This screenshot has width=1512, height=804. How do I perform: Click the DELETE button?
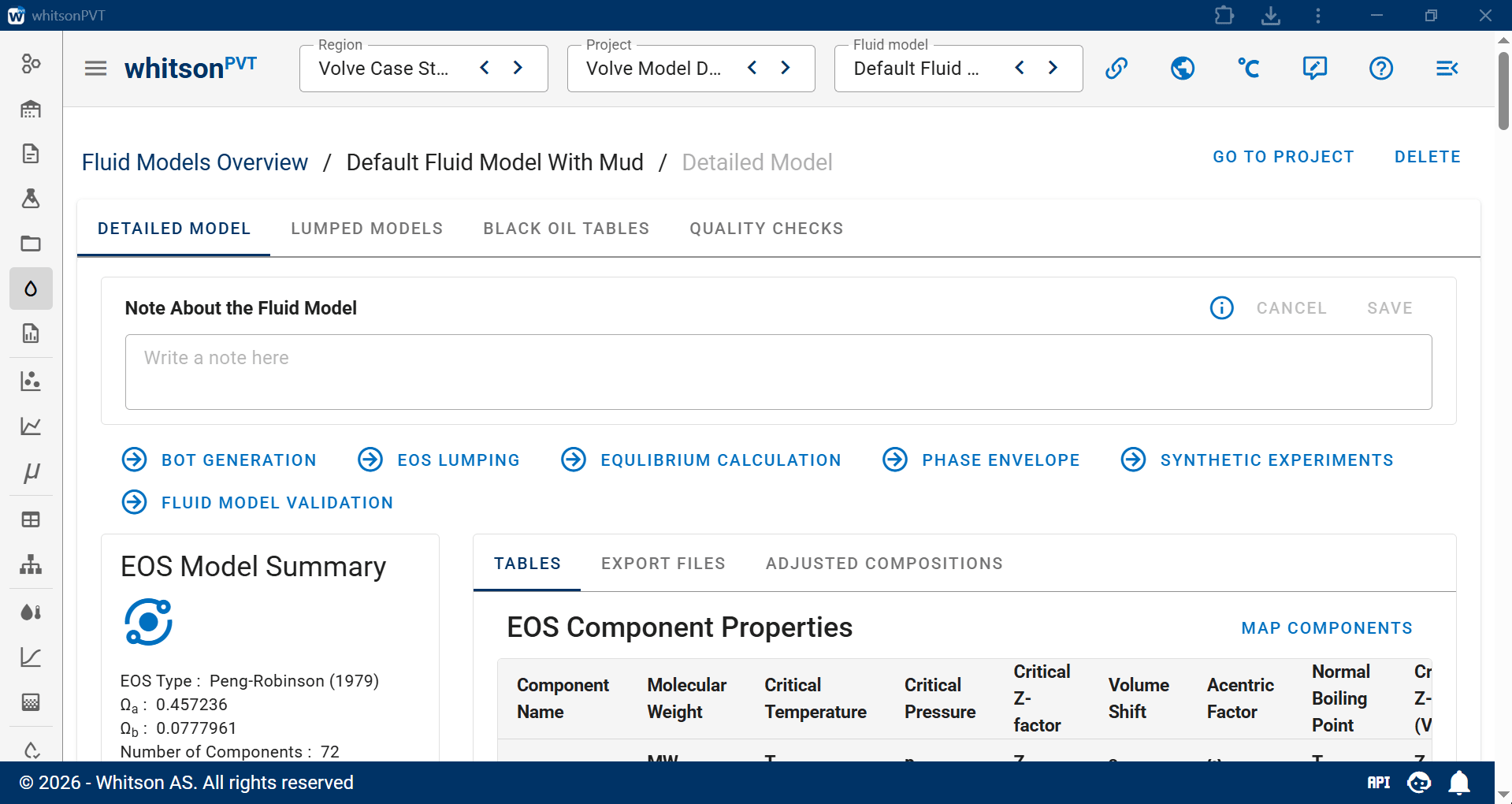pos(1428,157)
